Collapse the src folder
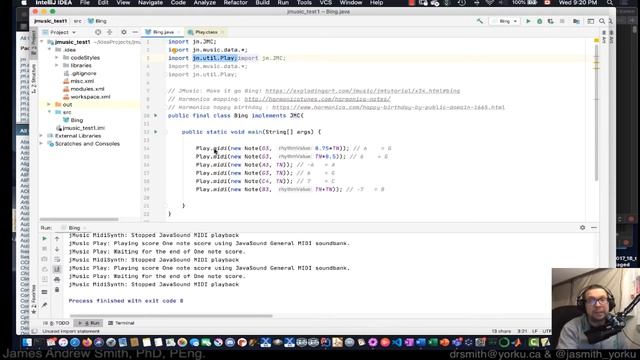The width and height of the screenshot is (640, 360). click(49, 112)
